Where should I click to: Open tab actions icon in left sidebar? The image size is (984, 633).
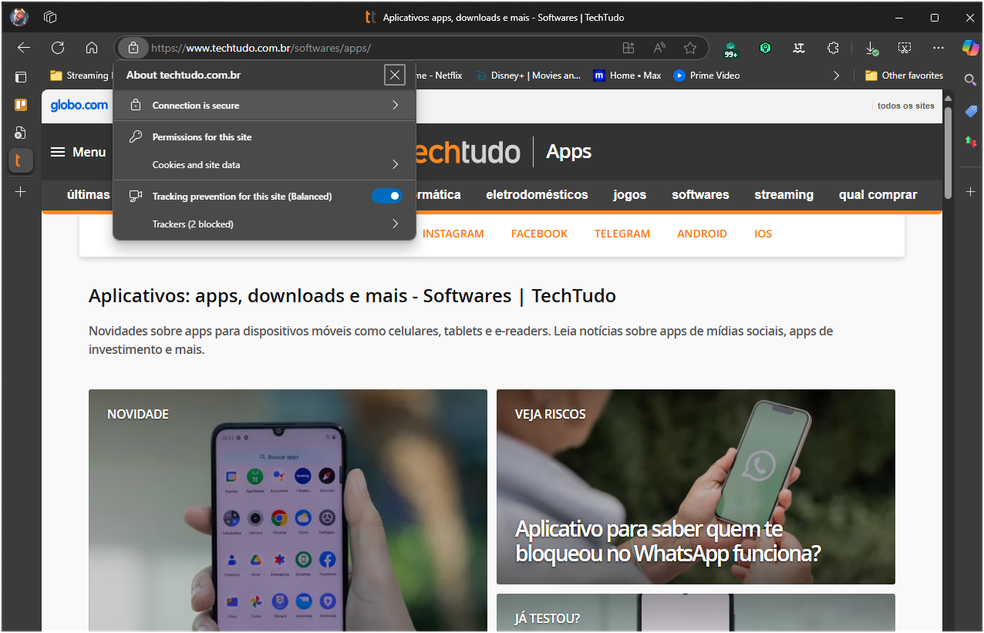(20, 77)
